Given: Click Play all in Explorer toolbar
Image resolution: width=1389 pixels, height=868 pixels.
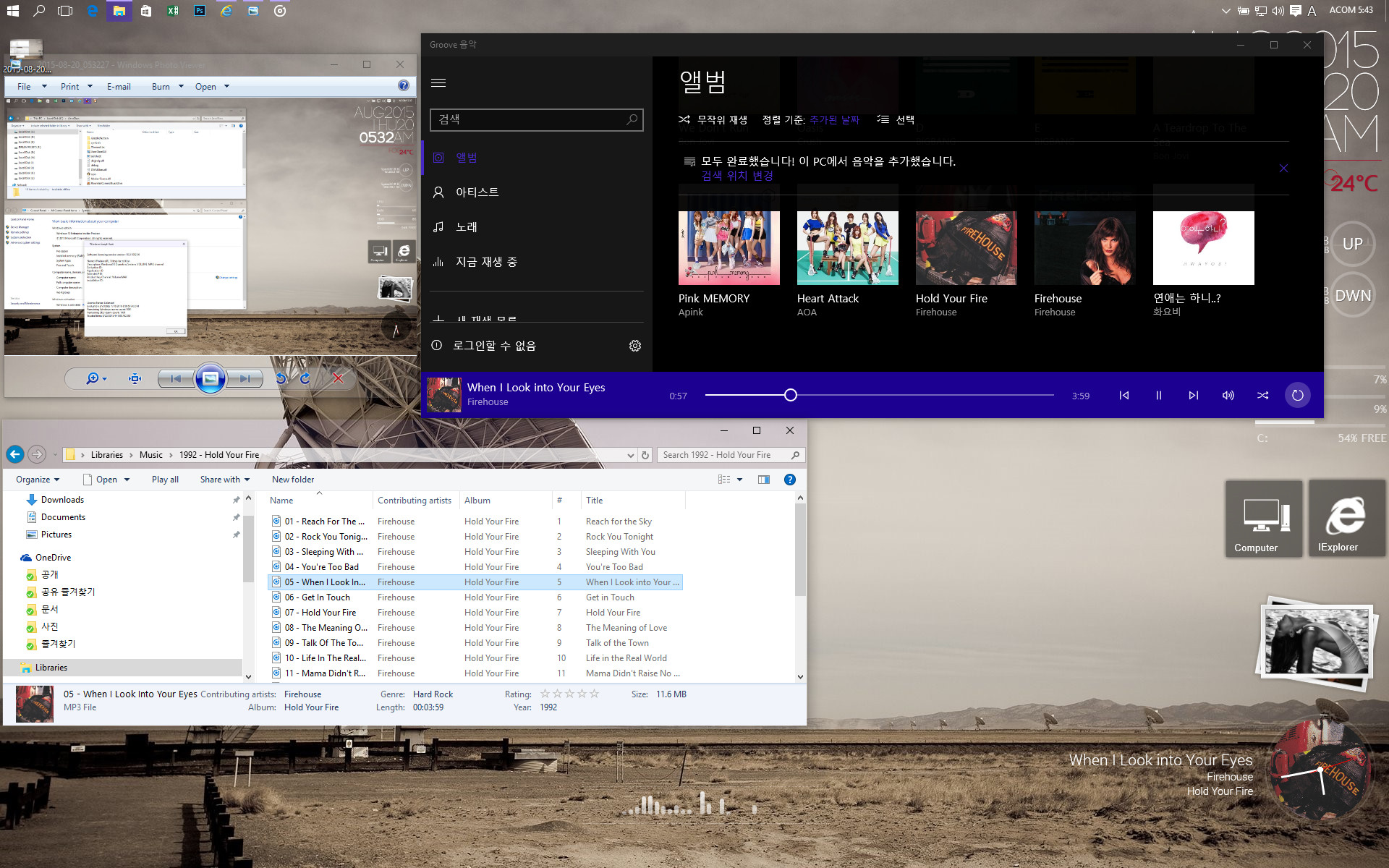Looking at the screenshot, I should coord(165,480).
